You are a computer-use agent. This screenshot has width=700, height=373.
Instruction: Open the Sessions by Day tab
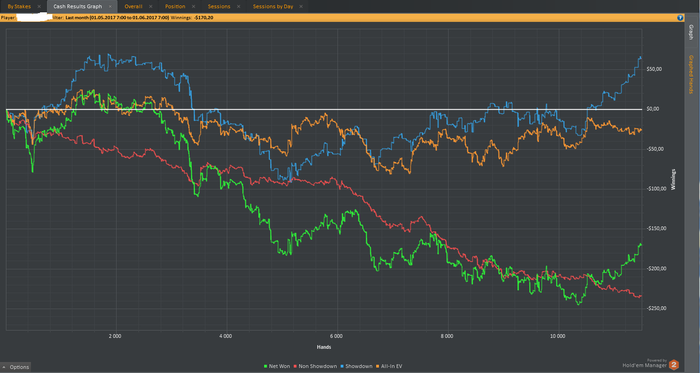point(273,6)
